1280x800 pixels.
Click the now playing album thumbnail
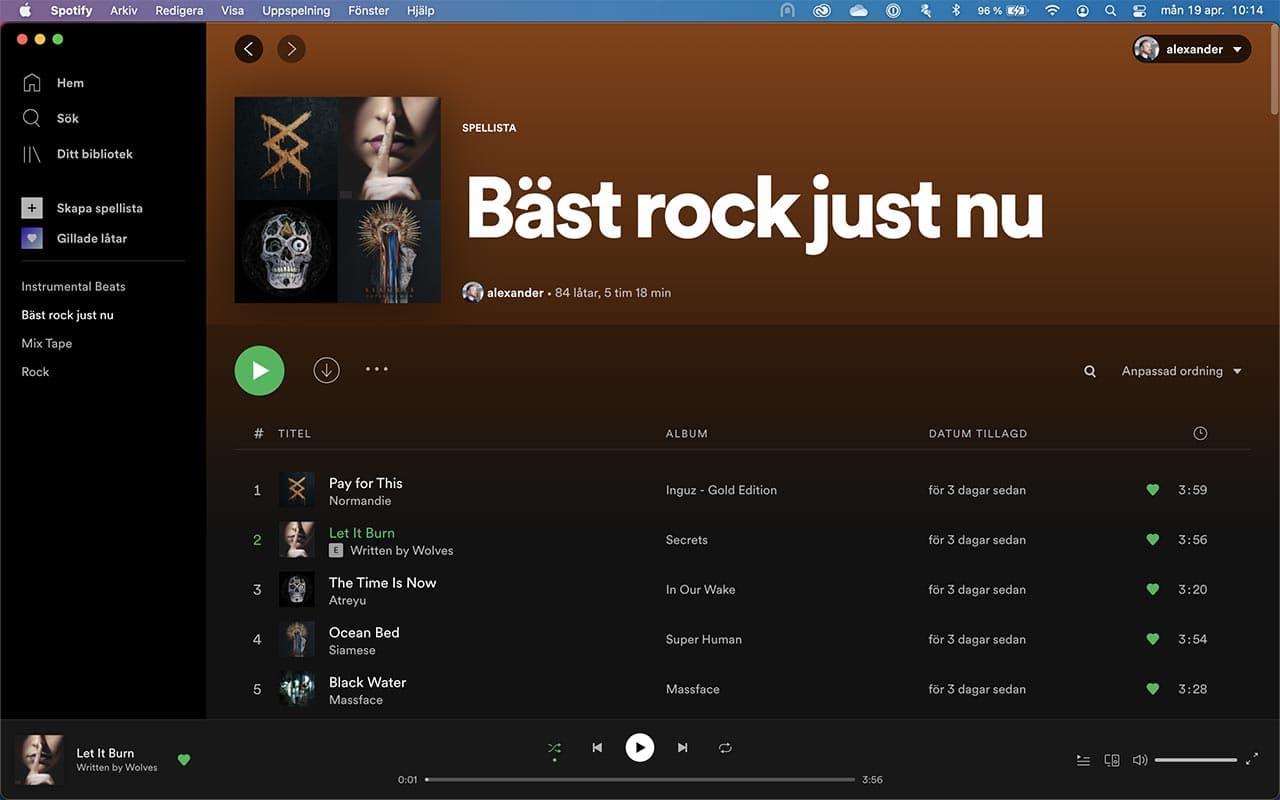click(x=39, y=760)
